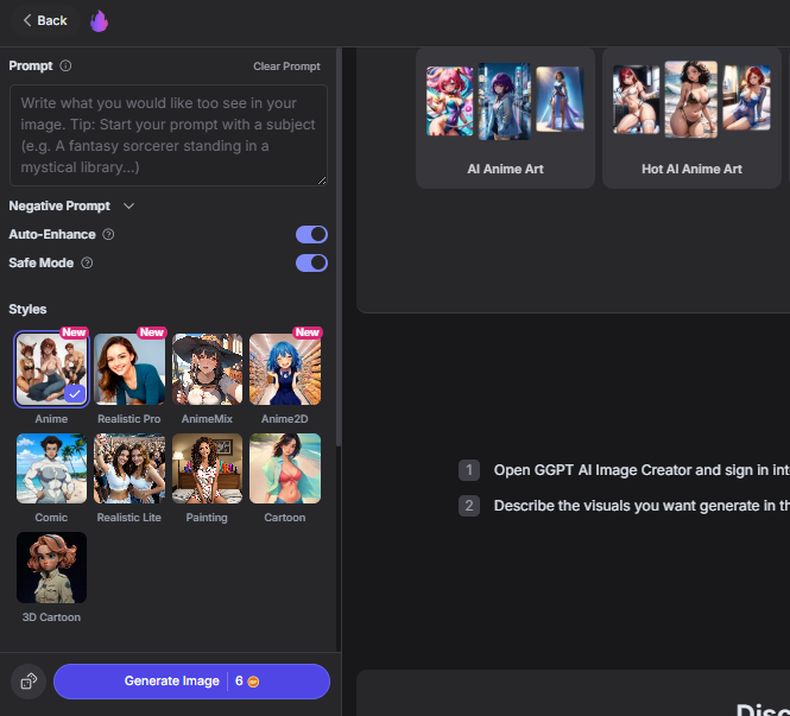Click Clear Prompt link
The width and height of the screenshot is (790, 716).
pyautogui.click(x=286, y=66)
